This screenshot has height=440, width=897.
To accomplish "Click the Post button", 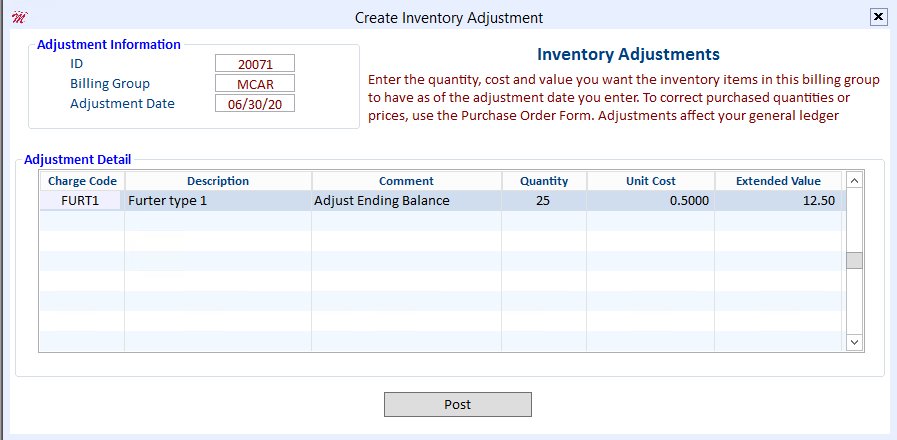I will pos(458,405).
